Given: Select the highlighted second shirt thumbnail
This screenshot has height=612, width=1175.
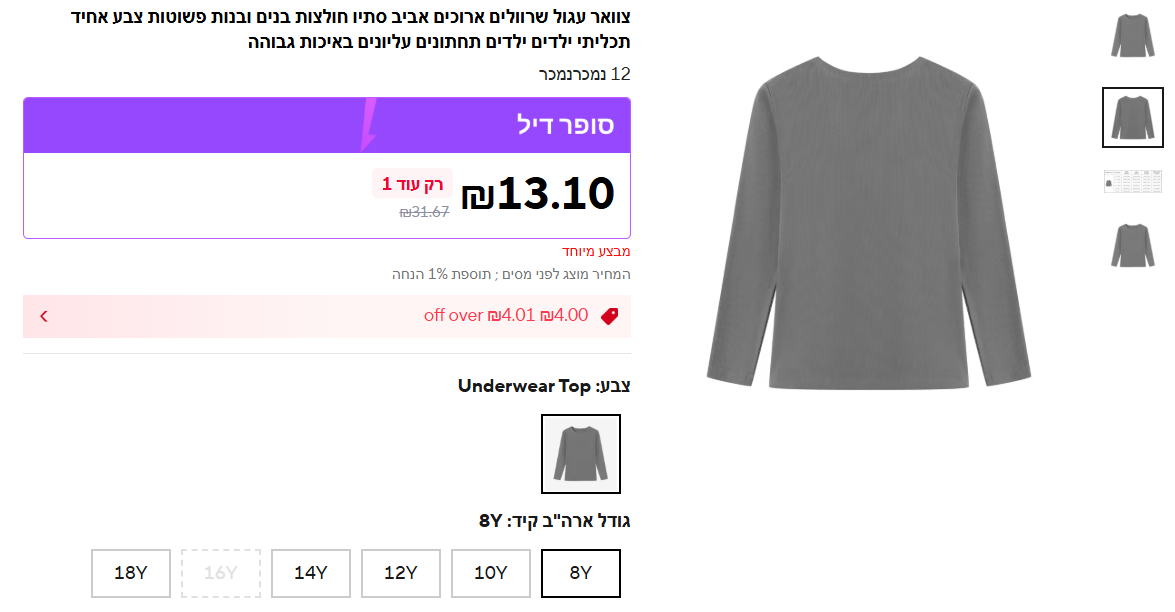Looking at the screenshot, I should point(1132,117).
